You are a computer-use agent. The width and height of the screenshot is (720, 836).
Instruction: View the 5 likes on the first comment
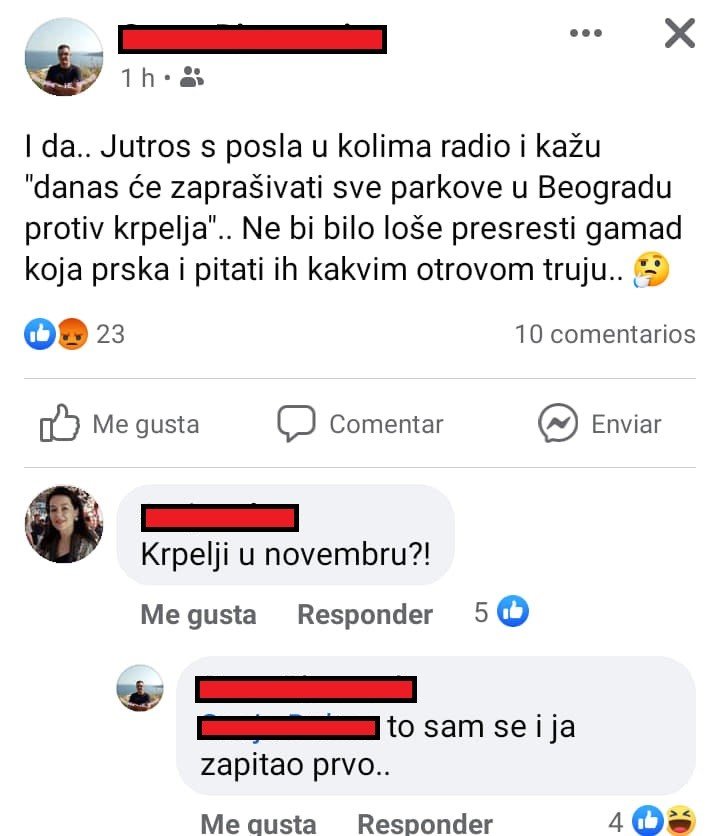501,612
